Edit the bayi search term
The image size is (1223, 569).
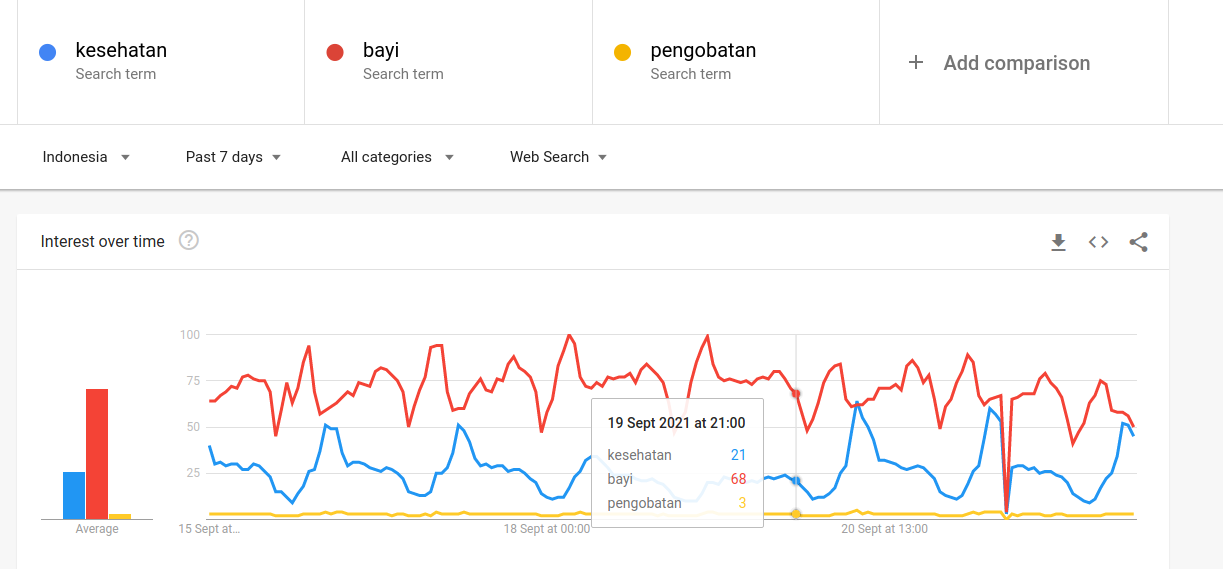(x=381, y=51)
